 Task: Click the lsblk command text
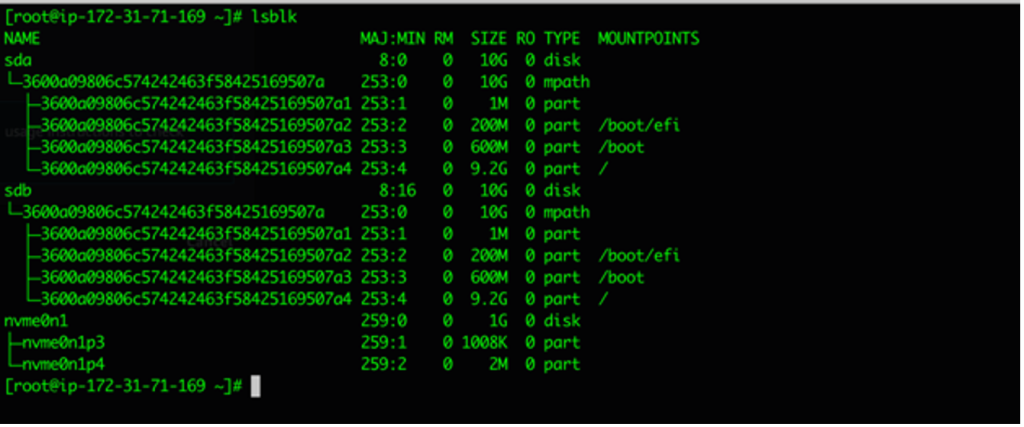coord(274,18)
